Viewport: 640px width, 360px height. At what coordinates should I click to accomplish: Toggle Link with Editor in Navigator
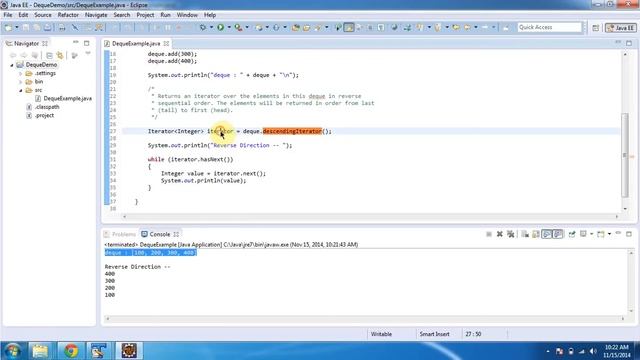click(60, 55)
